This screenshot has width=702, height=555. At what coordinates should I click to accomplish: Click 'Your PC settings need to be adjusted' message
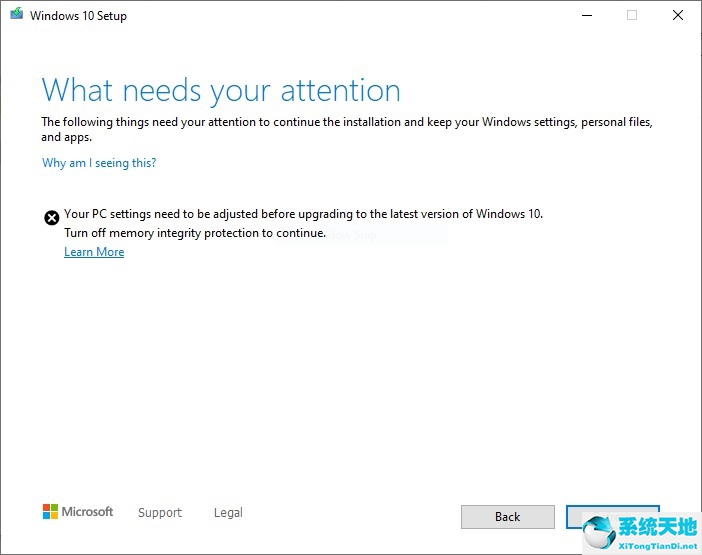point(303,214)
